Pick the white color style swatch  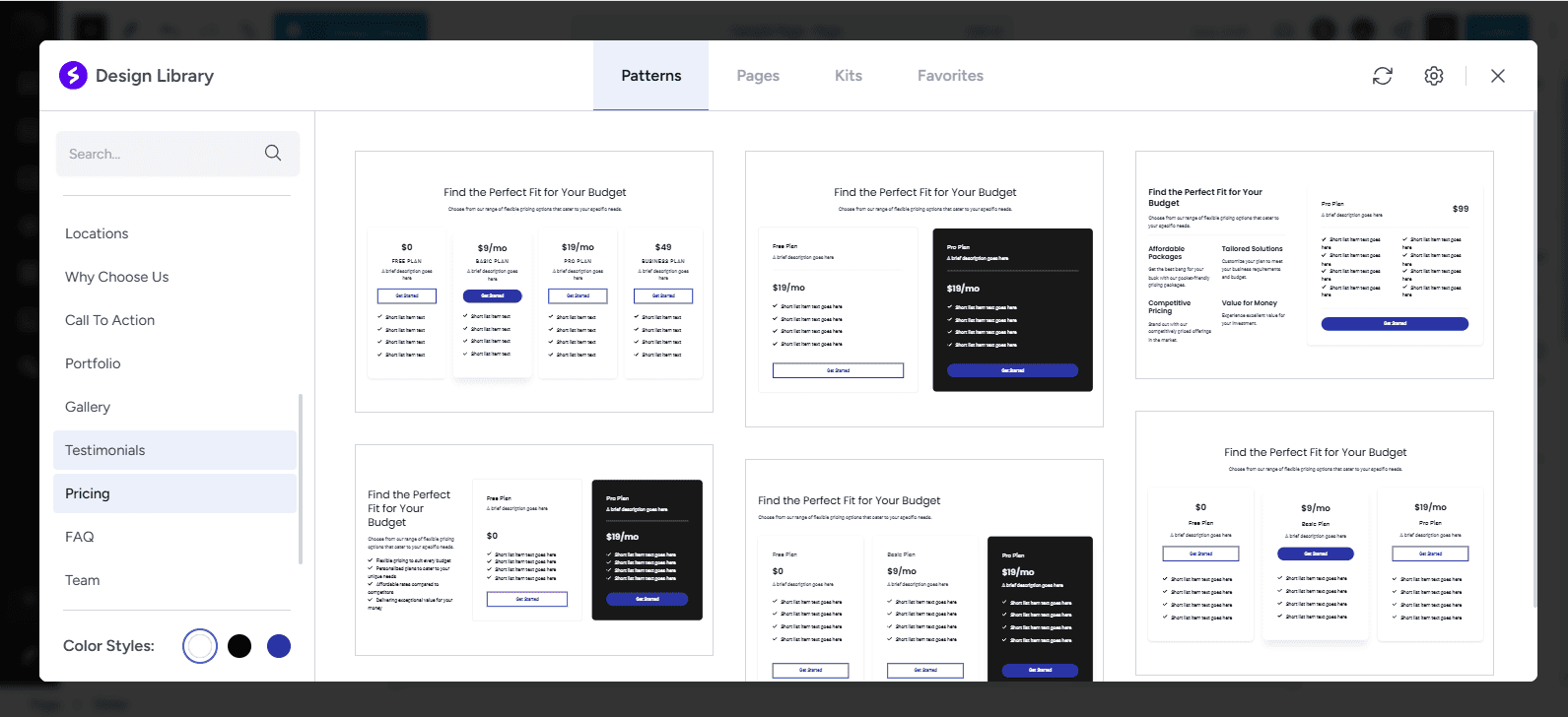pos(200,646)
